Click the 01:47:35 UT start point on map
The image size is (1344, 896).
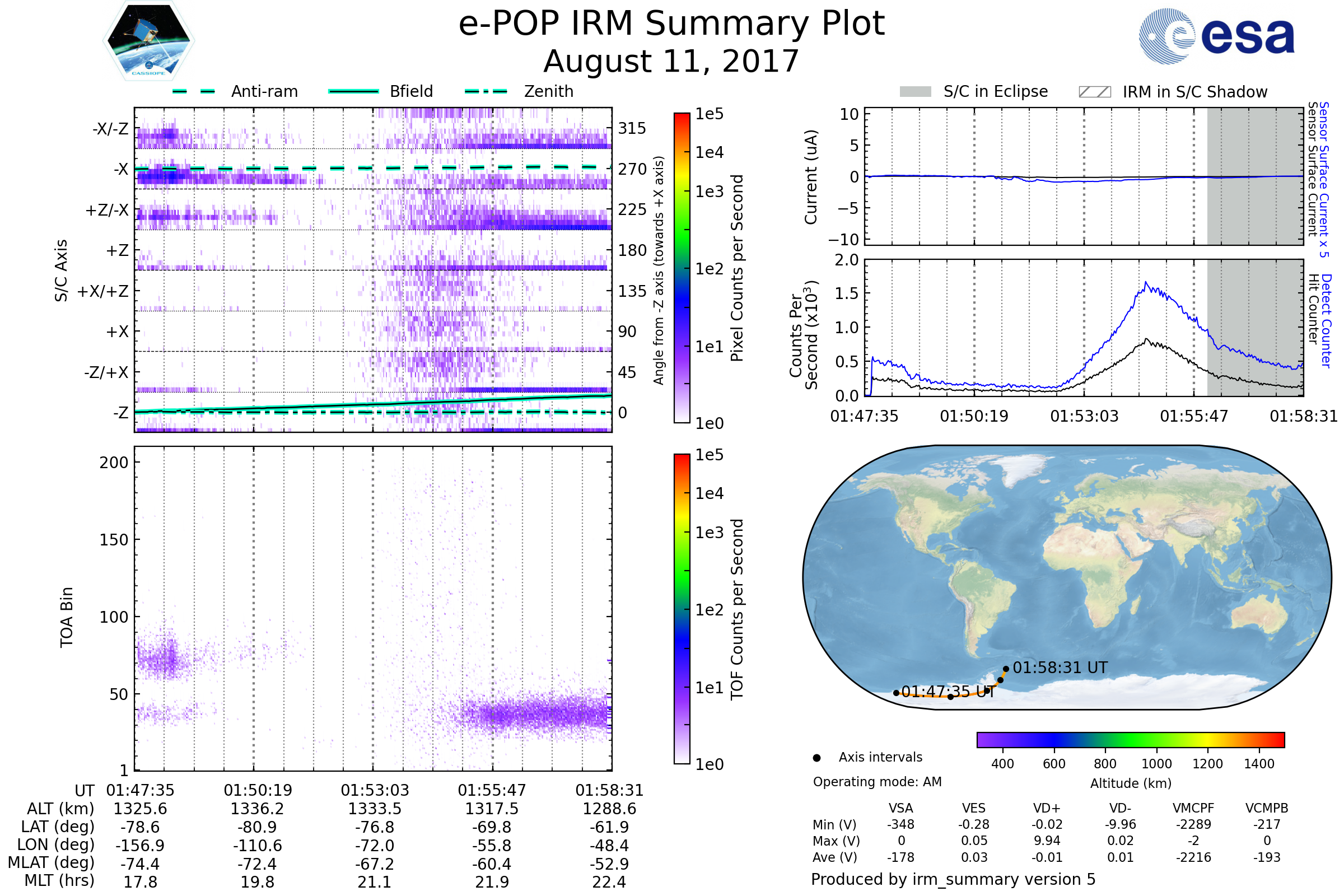(x=896, y=693)
